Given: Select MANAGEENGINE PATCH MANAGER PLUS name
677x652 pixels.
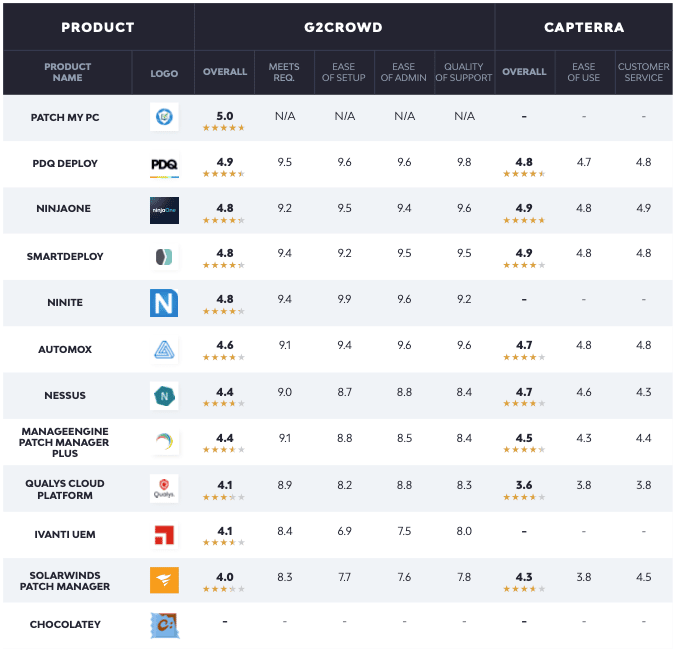Looking at the screenshot, I should click(x=64, y=443).
